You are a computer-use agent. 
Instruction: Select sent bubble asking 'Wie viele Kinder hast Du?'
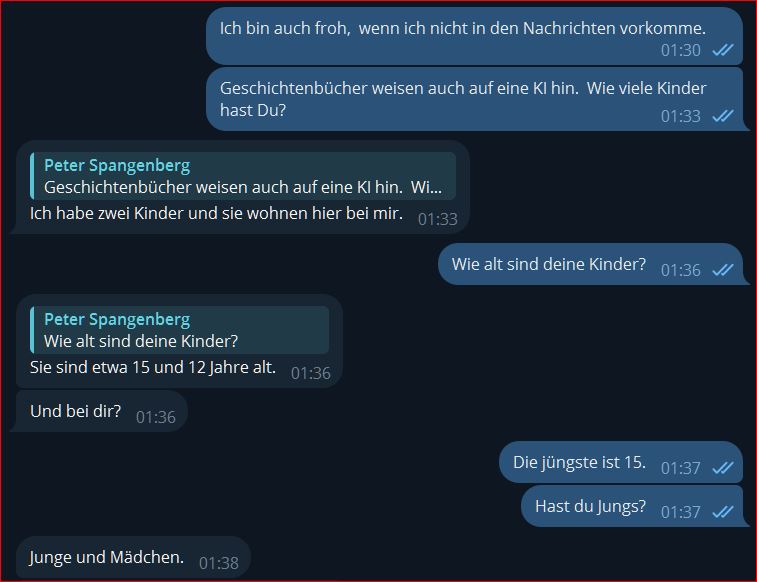tap(475, 99)
